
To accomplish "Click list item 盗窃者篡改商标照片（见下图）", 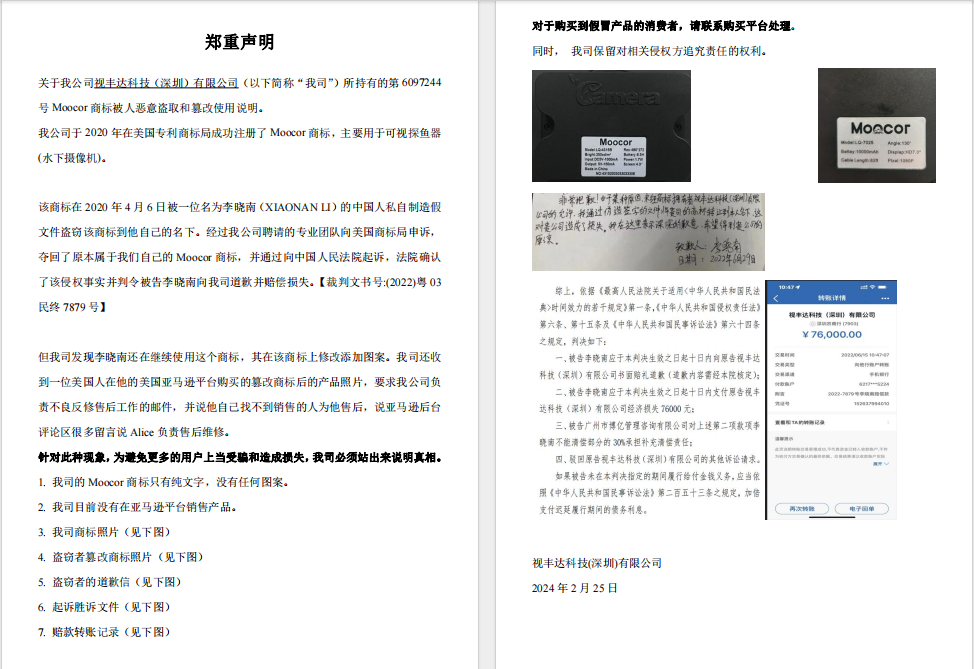I will [x=121, y=557].
